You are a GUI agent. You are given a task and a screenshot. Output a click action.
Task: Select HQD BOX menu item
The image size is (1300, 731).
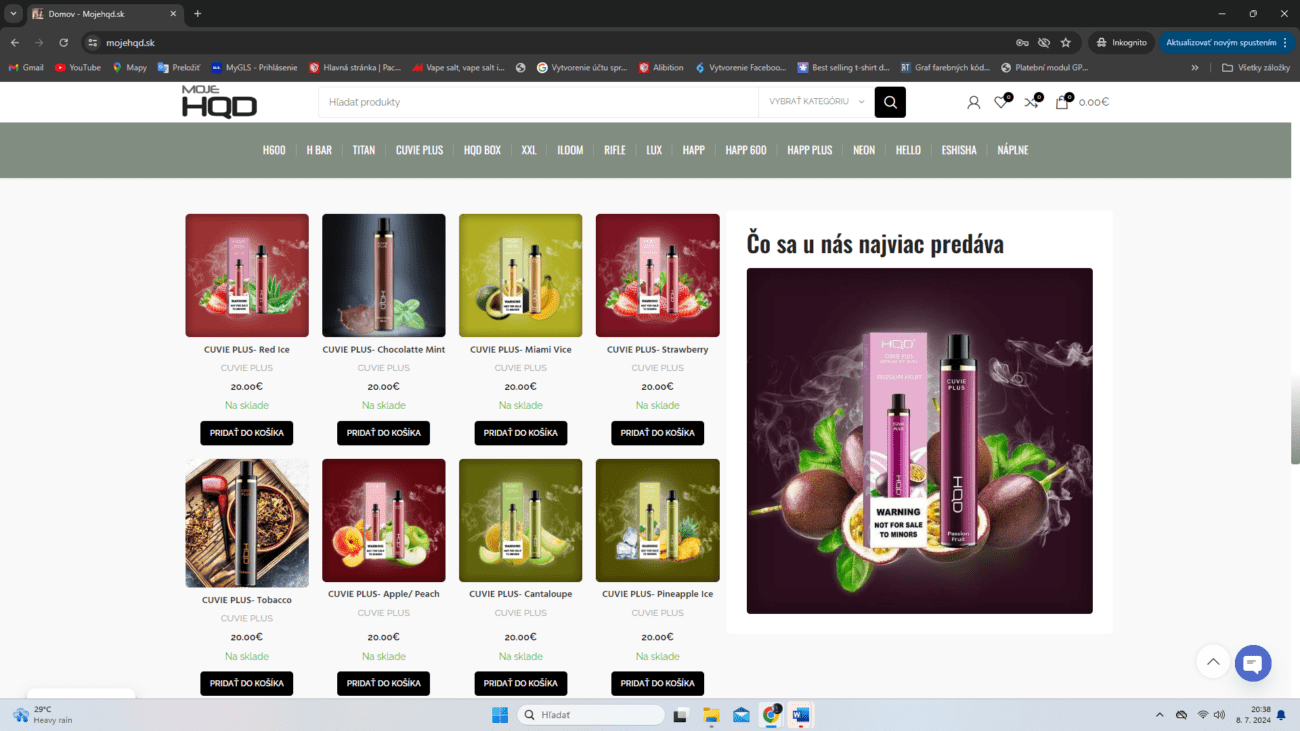(482, 150)
